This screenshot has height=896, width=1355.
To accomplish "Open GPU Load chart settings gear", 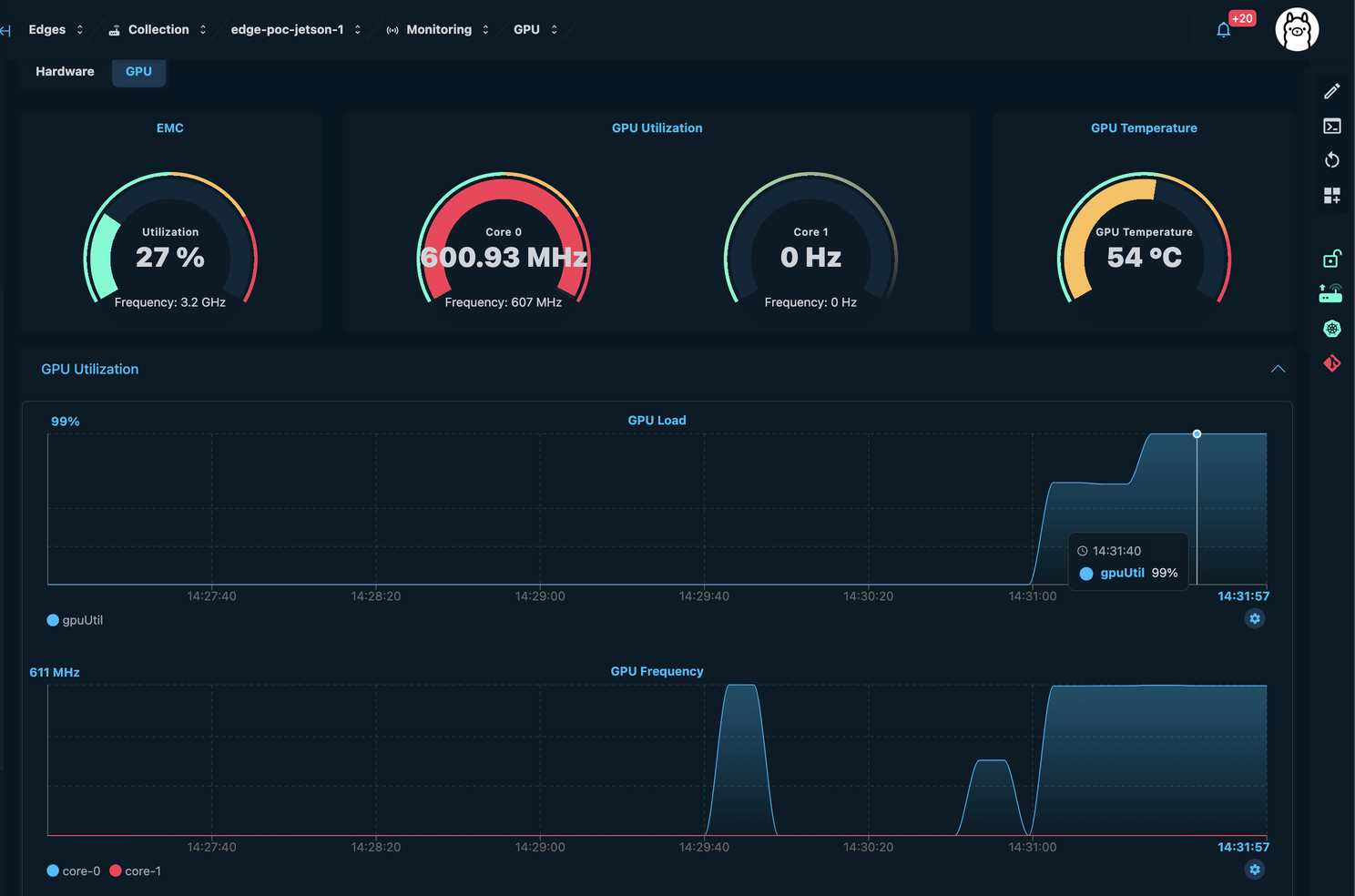I will coord(1255,619).
